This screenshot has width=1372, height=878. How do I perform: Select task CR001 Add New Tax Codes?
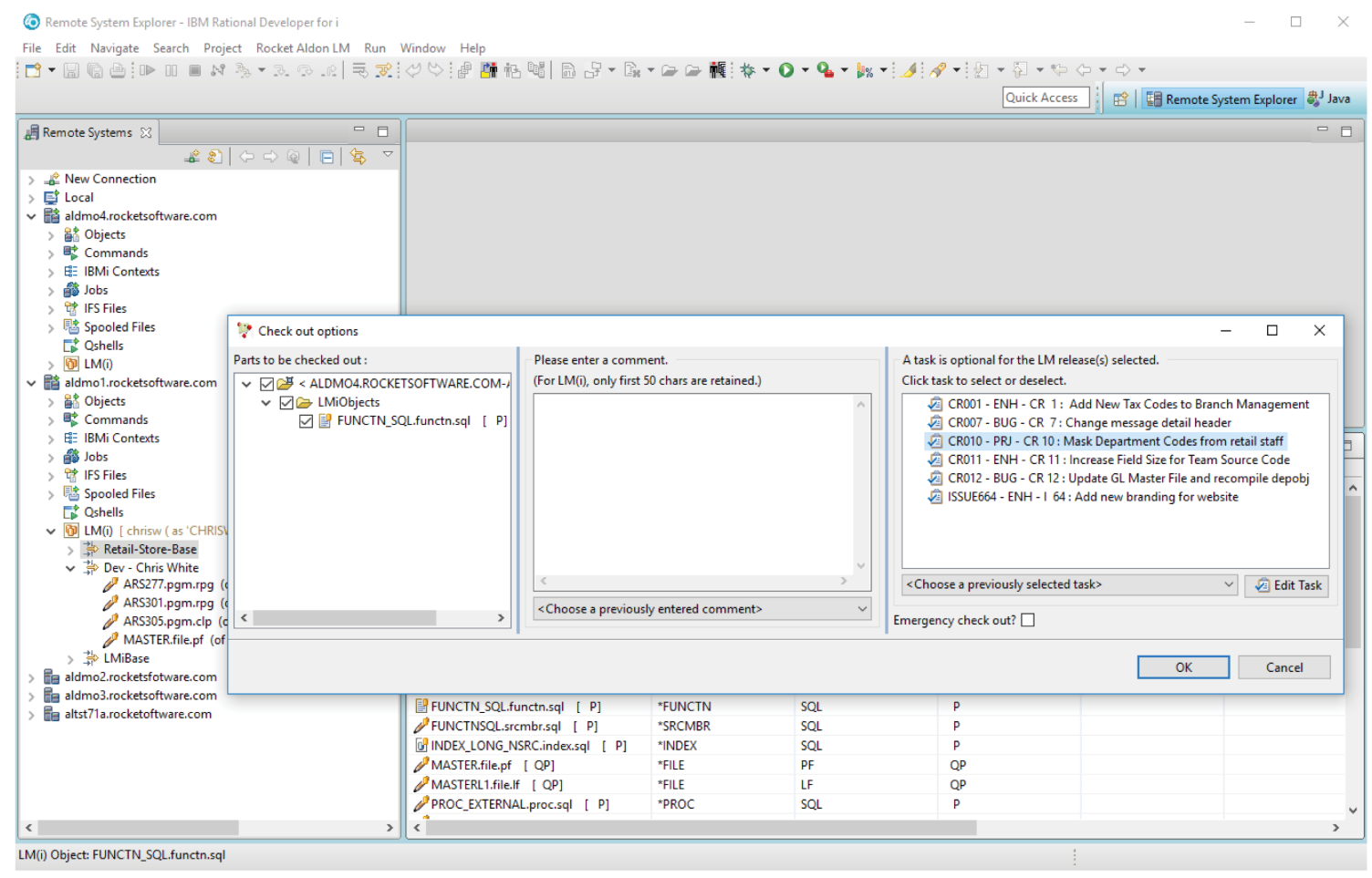point(1117,404)
